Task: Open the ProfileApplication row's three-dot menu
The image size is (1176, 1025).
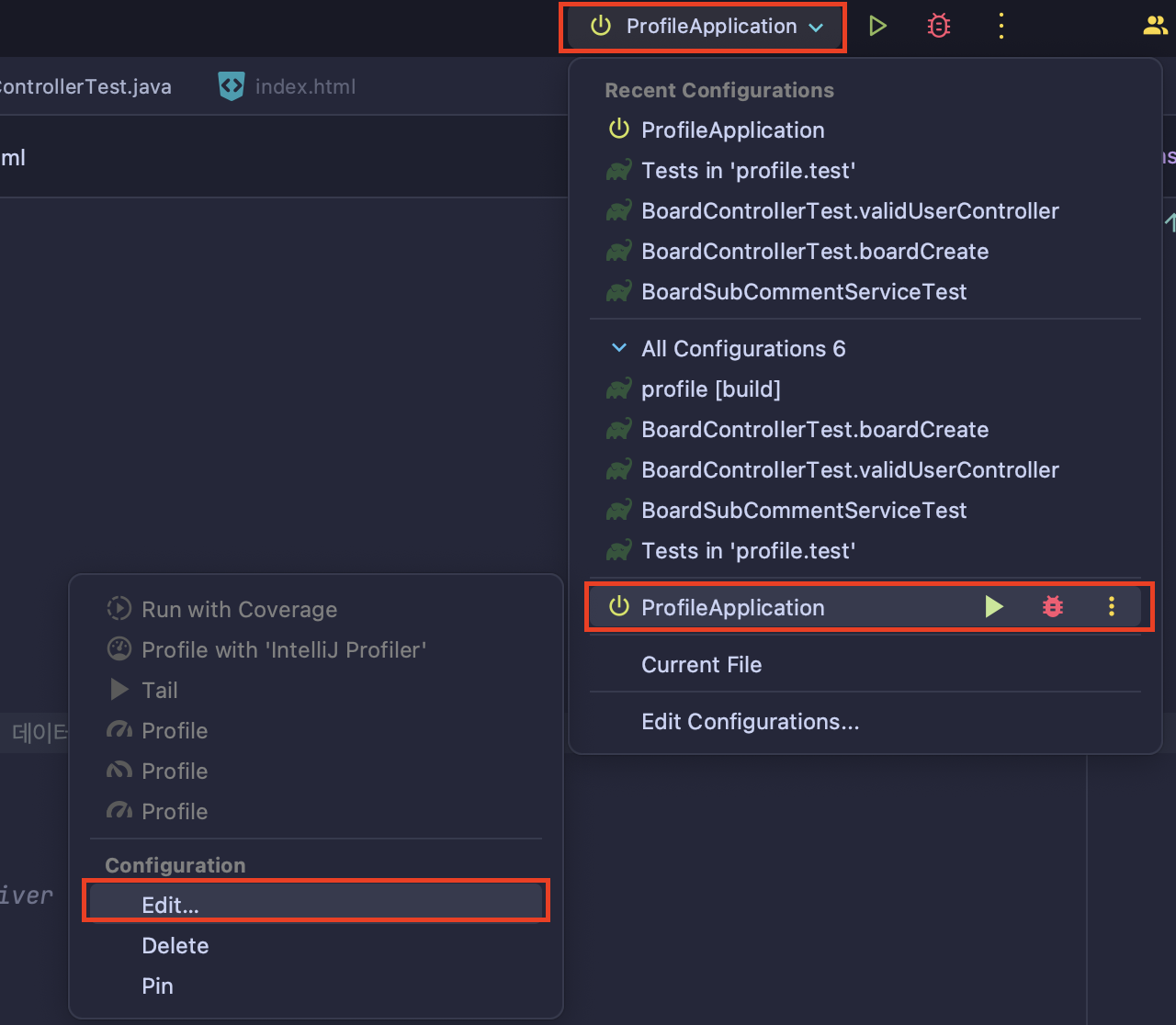Action: (1112, 606)
